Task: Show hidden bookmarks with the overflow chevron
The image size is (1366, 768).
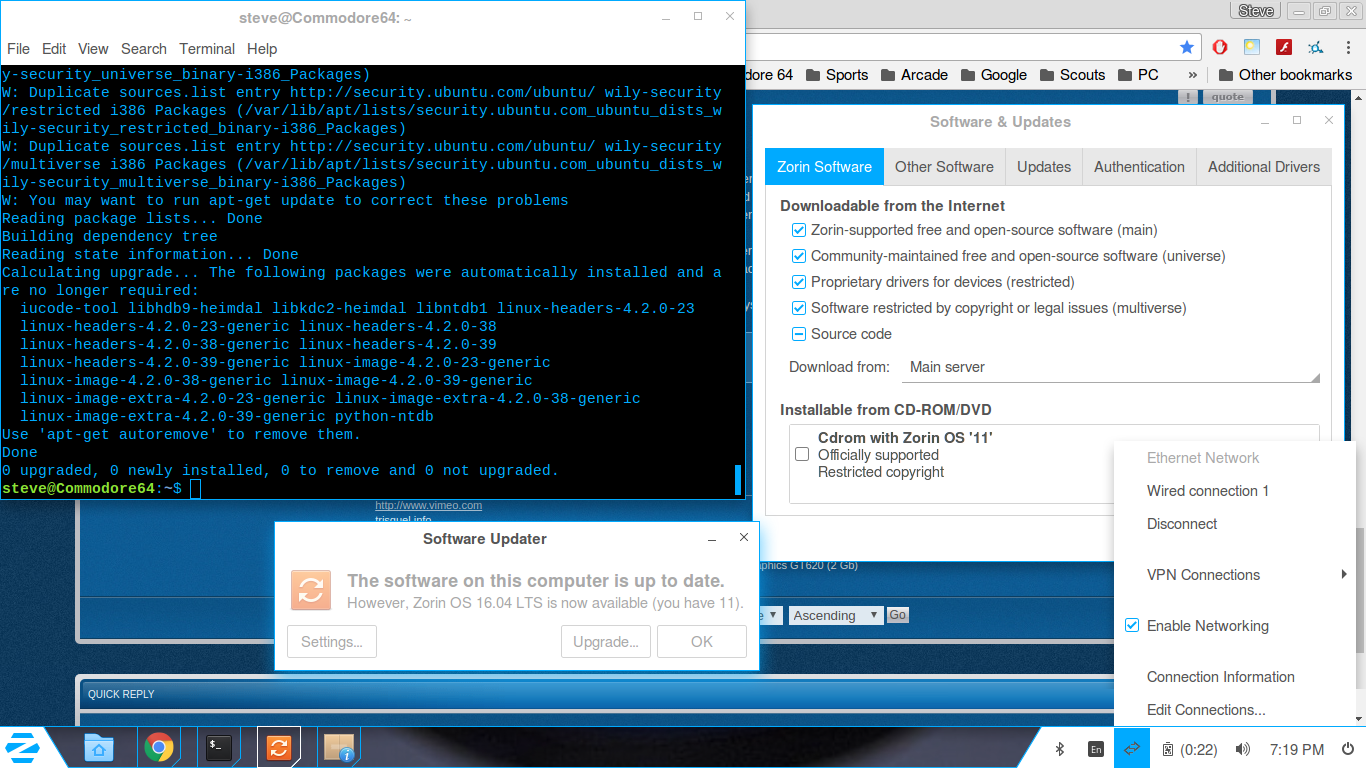Action: [x=1192, y=75]
